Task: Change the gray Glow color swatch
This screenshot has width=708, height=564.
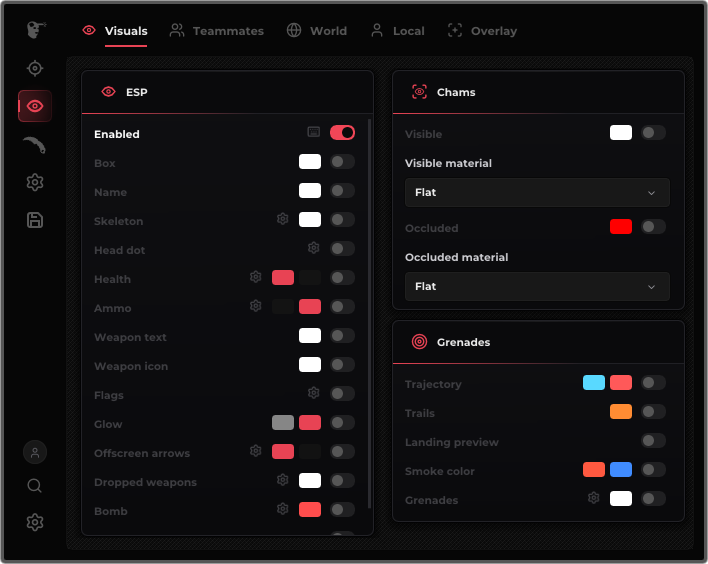Action: coord(283,423)
